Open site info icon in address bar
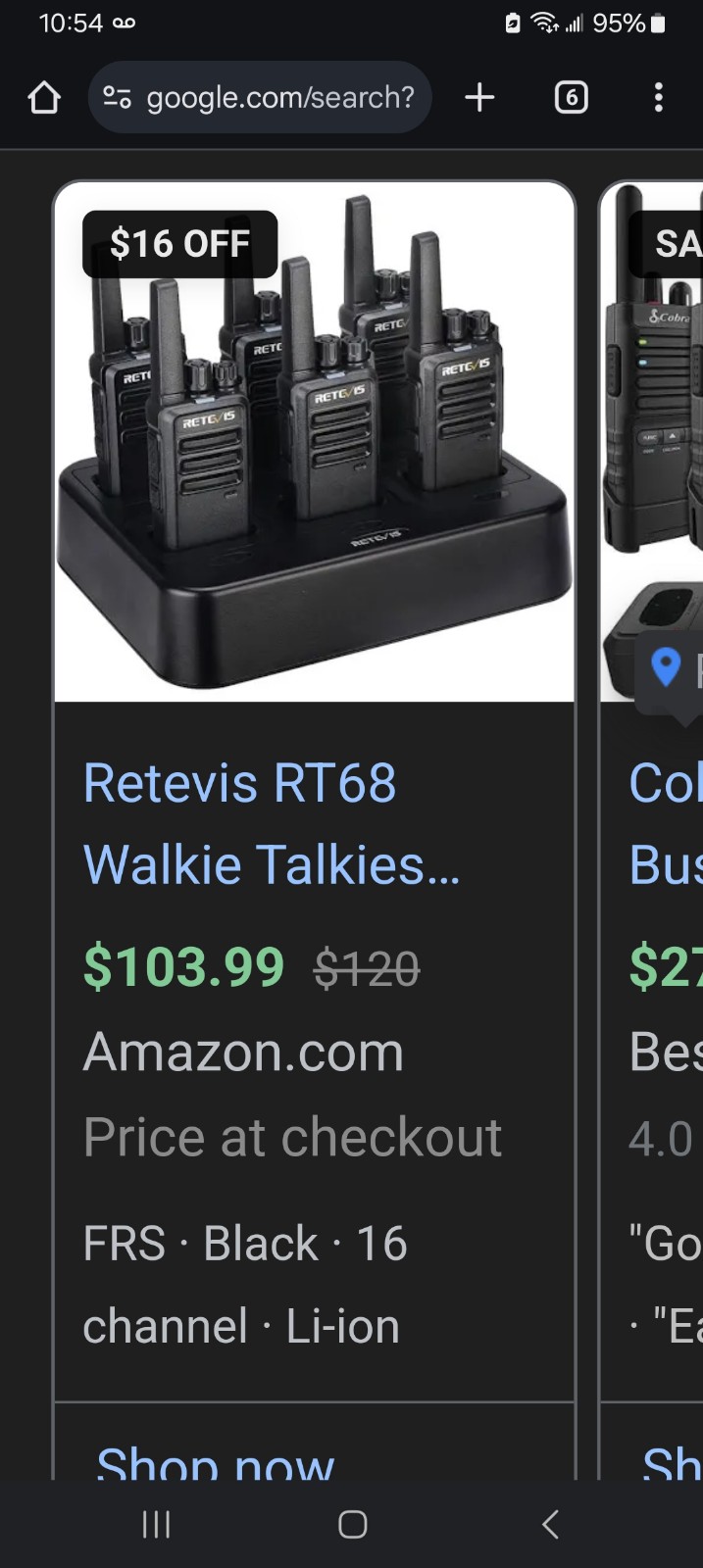Screen dimensions: 703x1568 118,97
